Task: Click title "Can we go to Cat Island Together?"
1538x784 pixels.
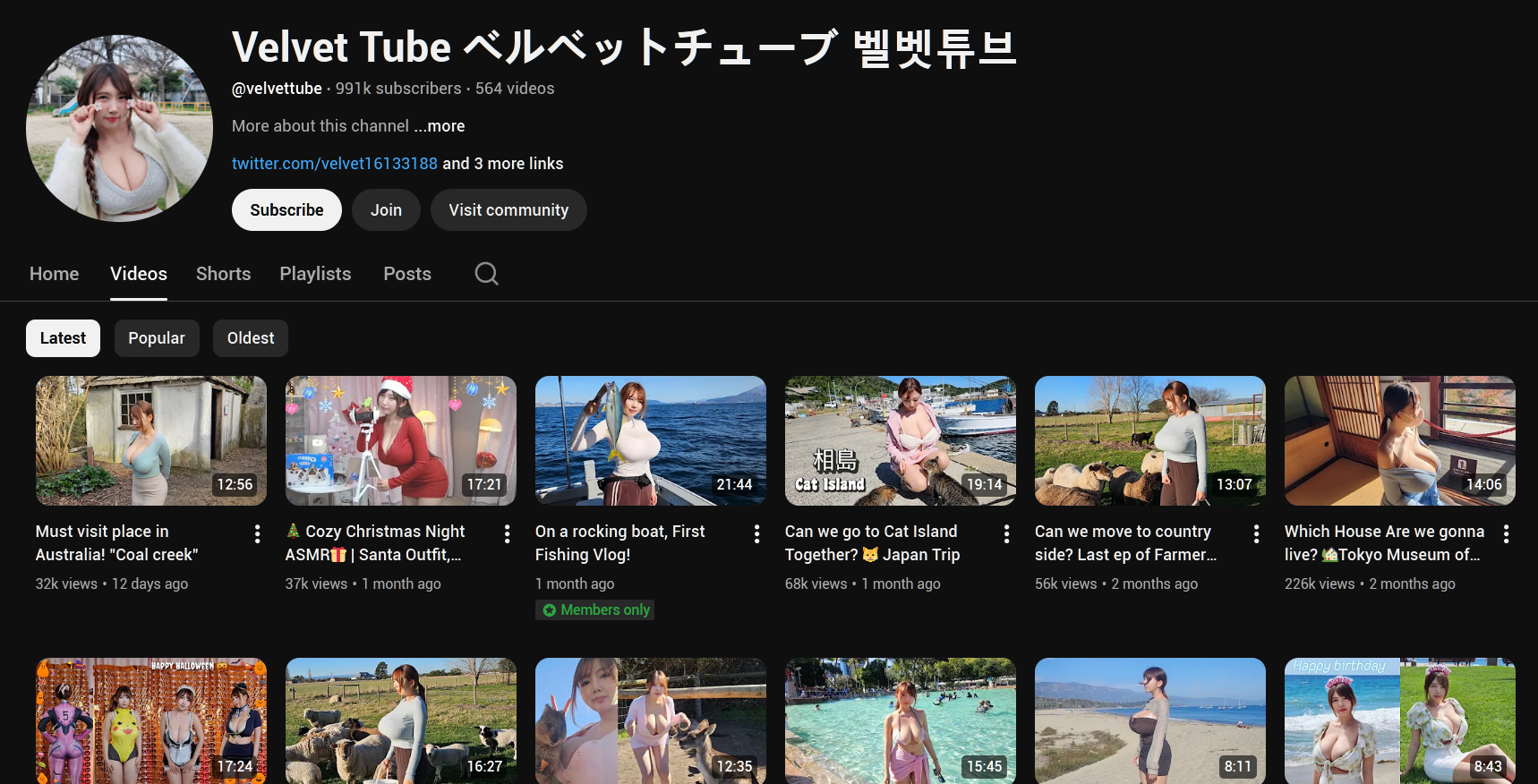Action: click(873, 543)
